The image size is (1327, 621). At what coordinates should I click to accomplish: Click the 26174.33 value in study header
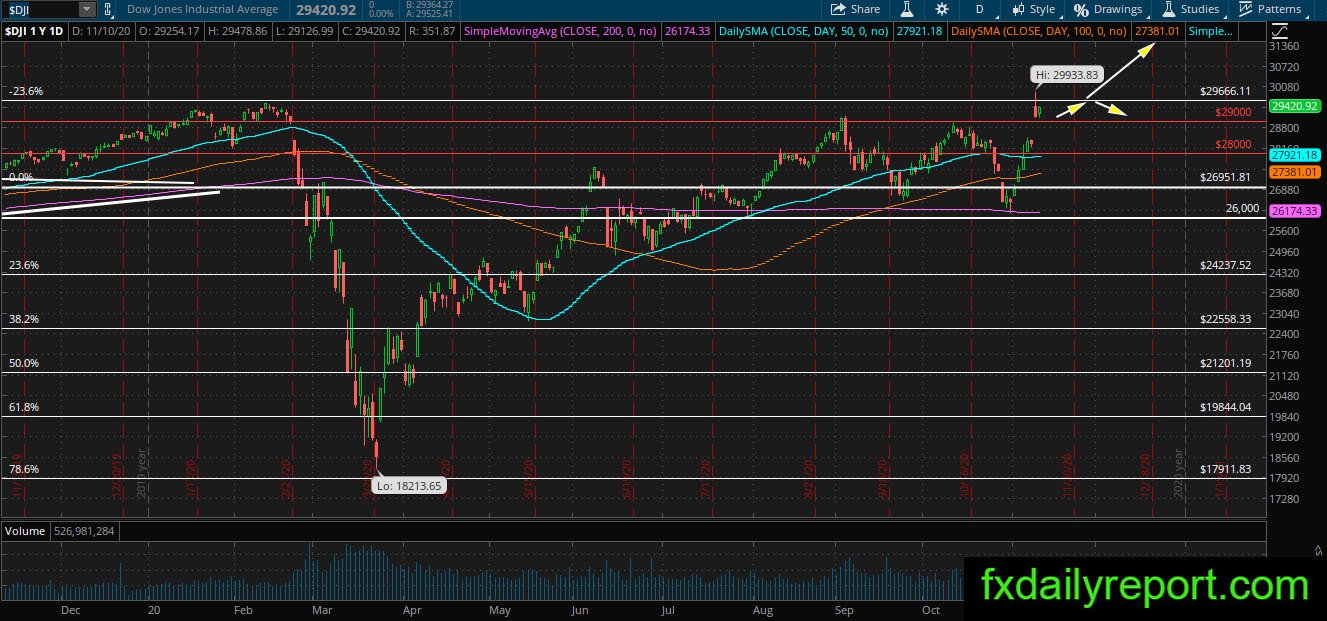click(x=688, y=32)
